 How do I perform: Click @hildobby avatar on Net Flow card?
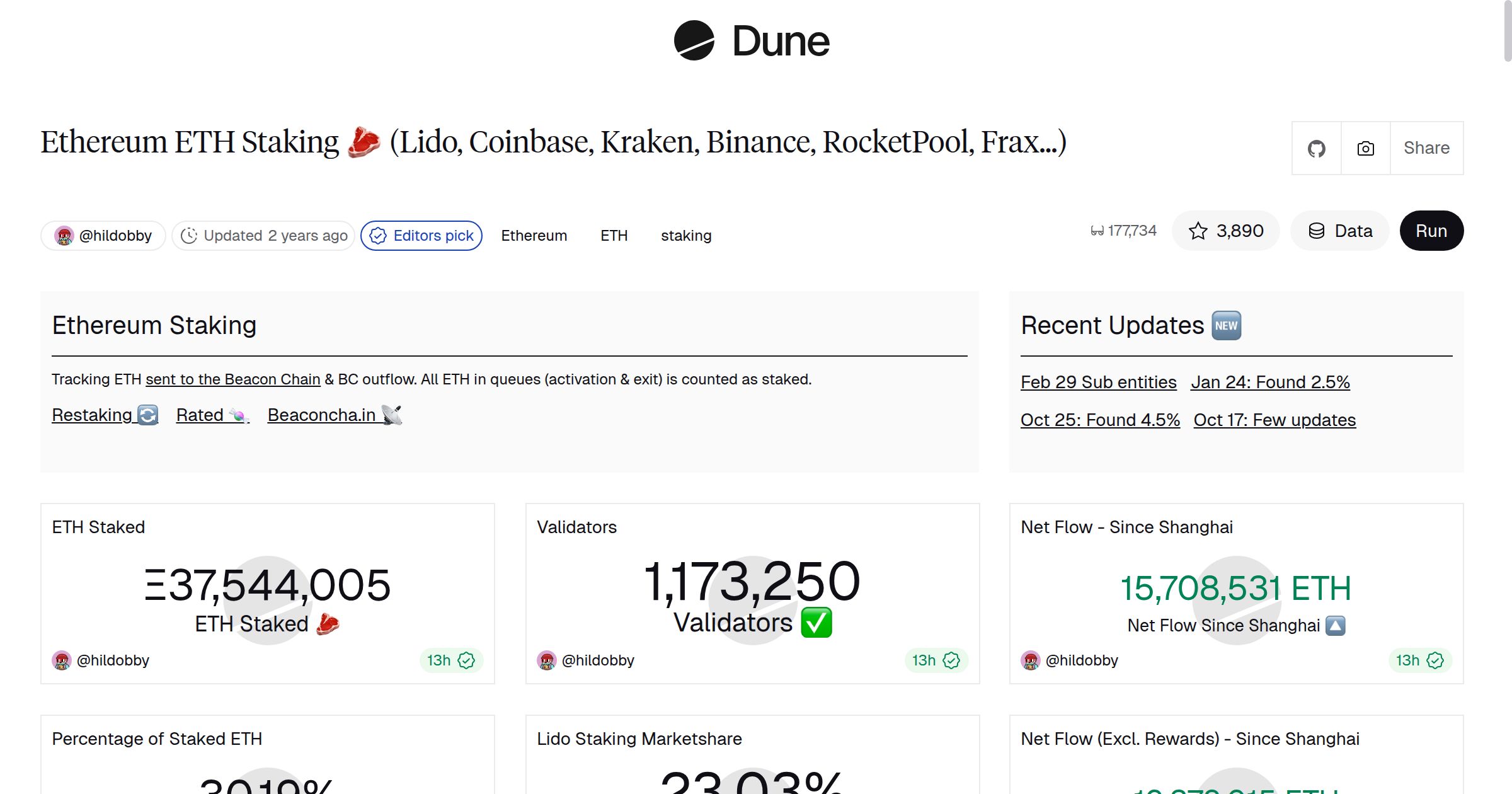1031,660
